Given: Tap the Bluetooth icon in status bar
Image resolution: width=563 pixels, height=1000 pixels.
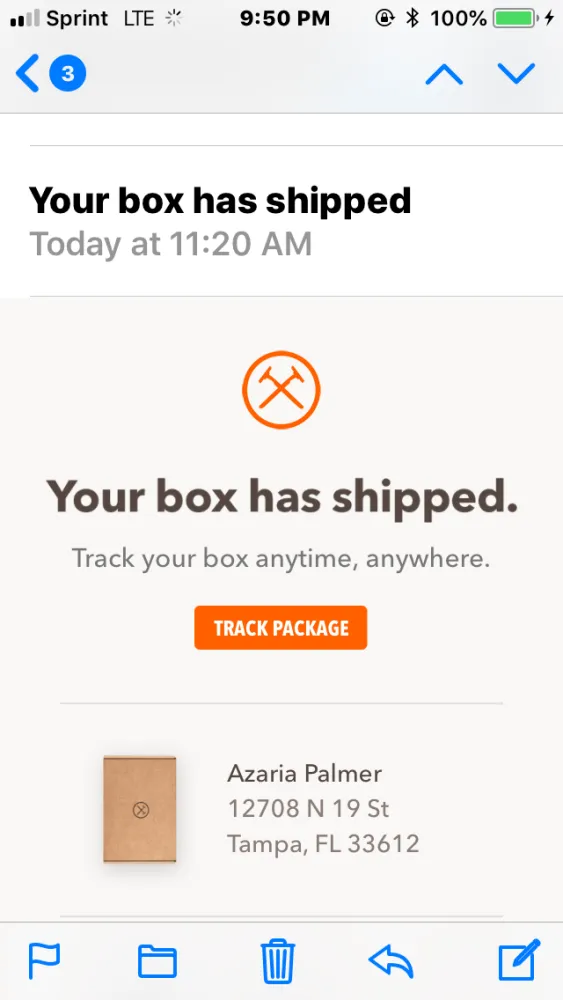Looking at the screenshot, I should pyautogui.click(x=413, y=19).
